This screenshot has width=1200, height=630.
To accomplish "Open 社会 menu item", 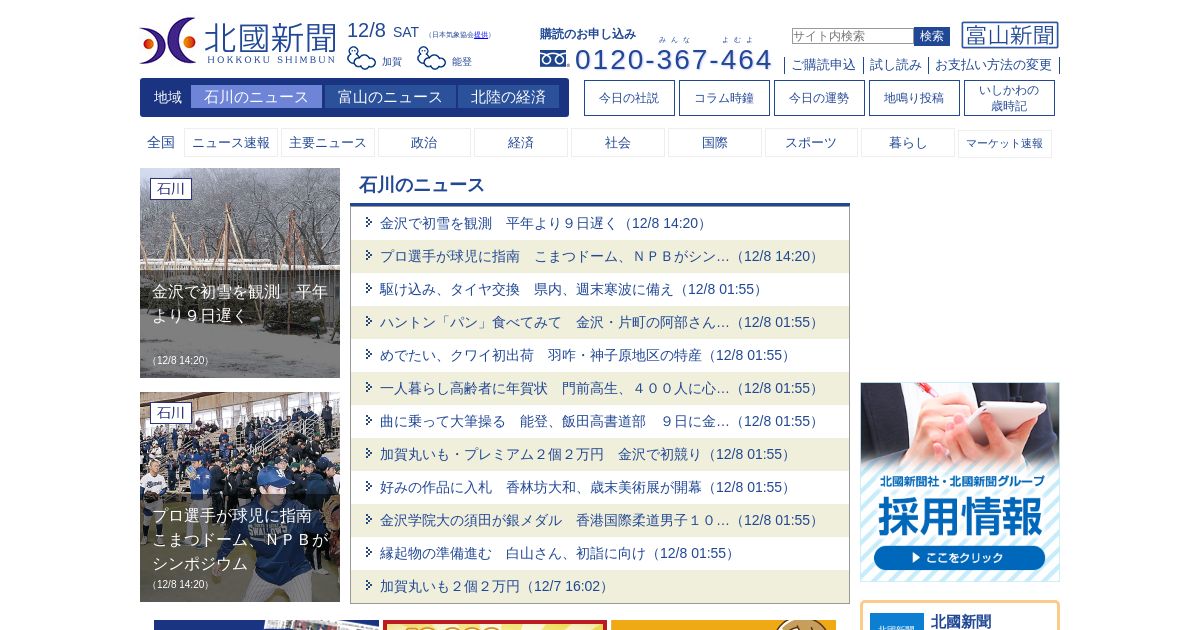I will click(618, 143).
